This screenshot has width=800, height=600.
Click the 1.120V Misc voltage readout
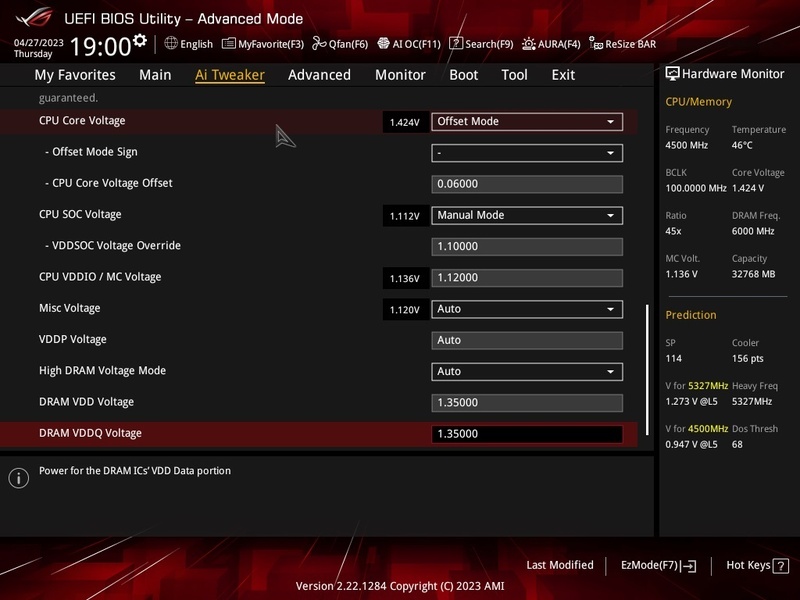click(405, 310)
